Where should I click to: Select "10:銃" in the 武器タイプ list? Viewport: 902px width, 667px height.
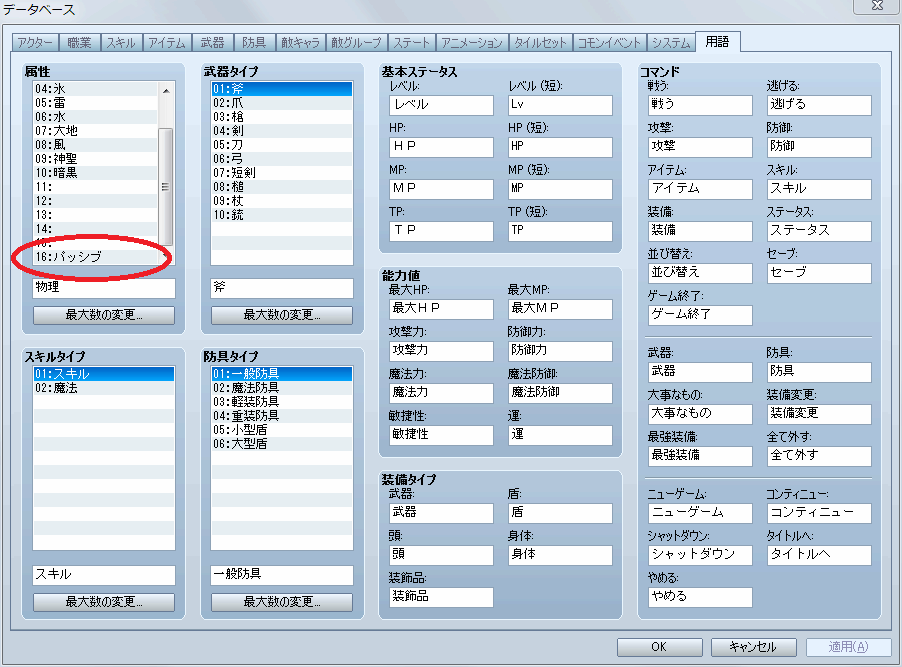[282, 215]
